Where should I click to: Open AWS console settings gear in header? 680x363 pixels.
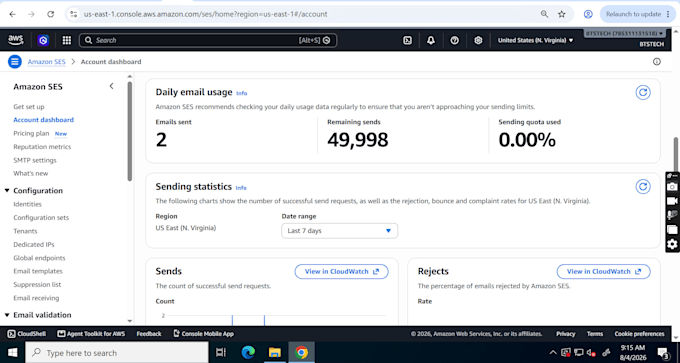pos(478,40)
